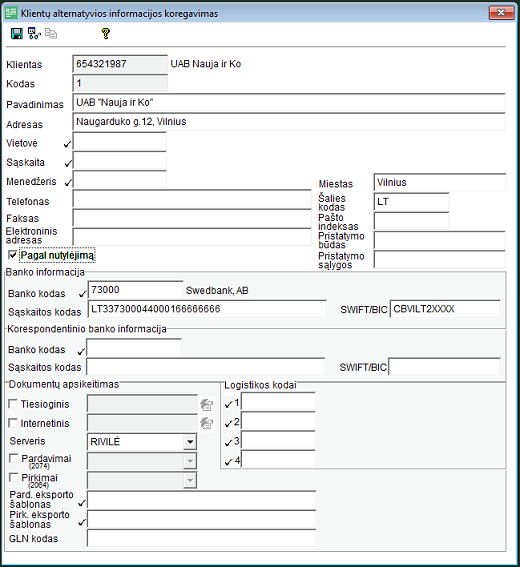Enable the Tiesioginis checkbox
This screenshot has width=520, height=567.
(x=13, y=404)
